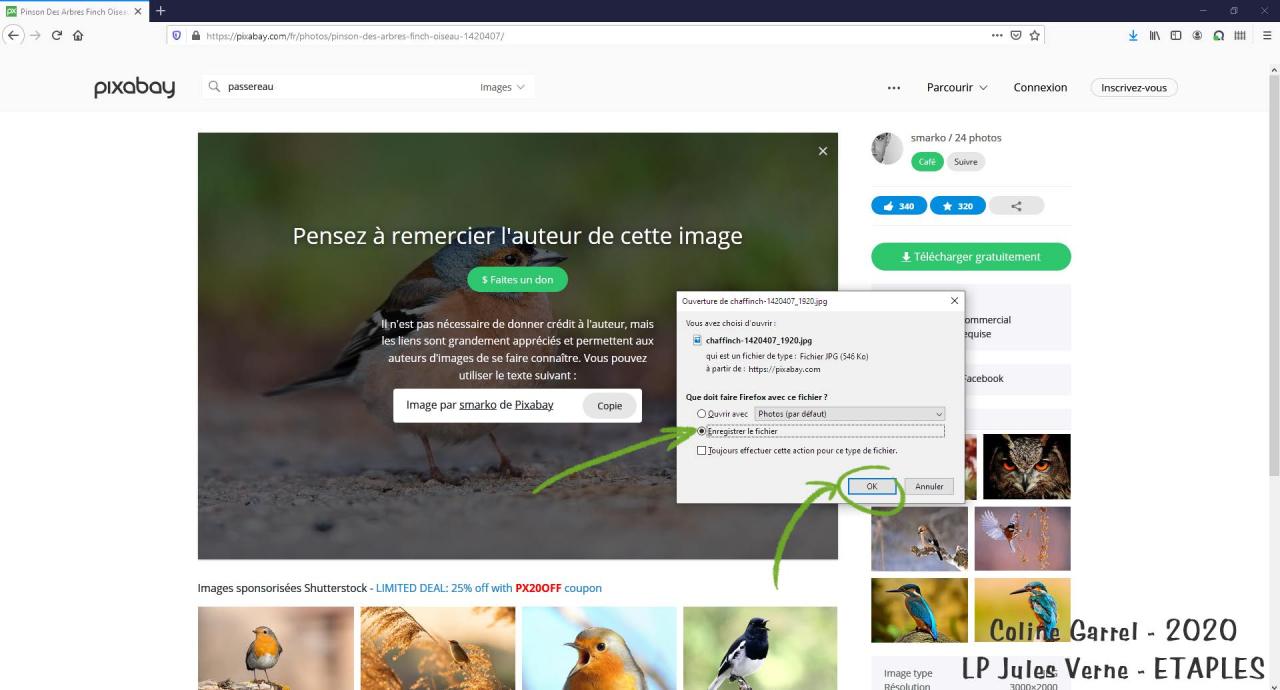Select the Ouvrir avec radio button

(702, 414)
